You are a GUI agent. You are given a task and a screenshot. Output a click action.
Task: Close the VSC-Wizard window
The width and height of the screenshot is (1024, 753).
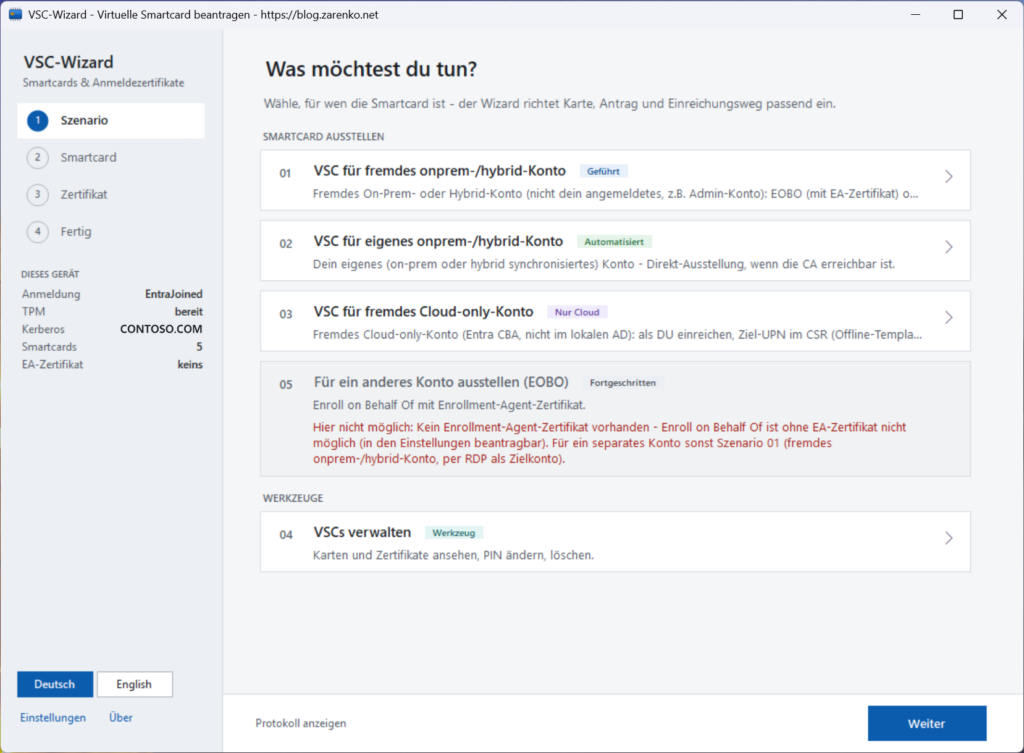click(x=1002, y=14)
